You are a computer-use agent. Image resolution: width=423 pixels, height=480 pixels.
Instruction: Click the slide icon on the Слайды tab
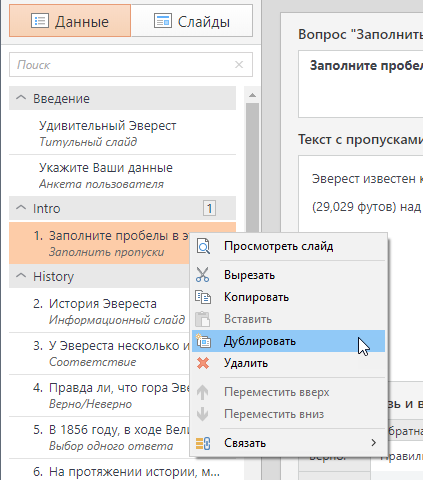pyautogui.click(x=163, y=21)
